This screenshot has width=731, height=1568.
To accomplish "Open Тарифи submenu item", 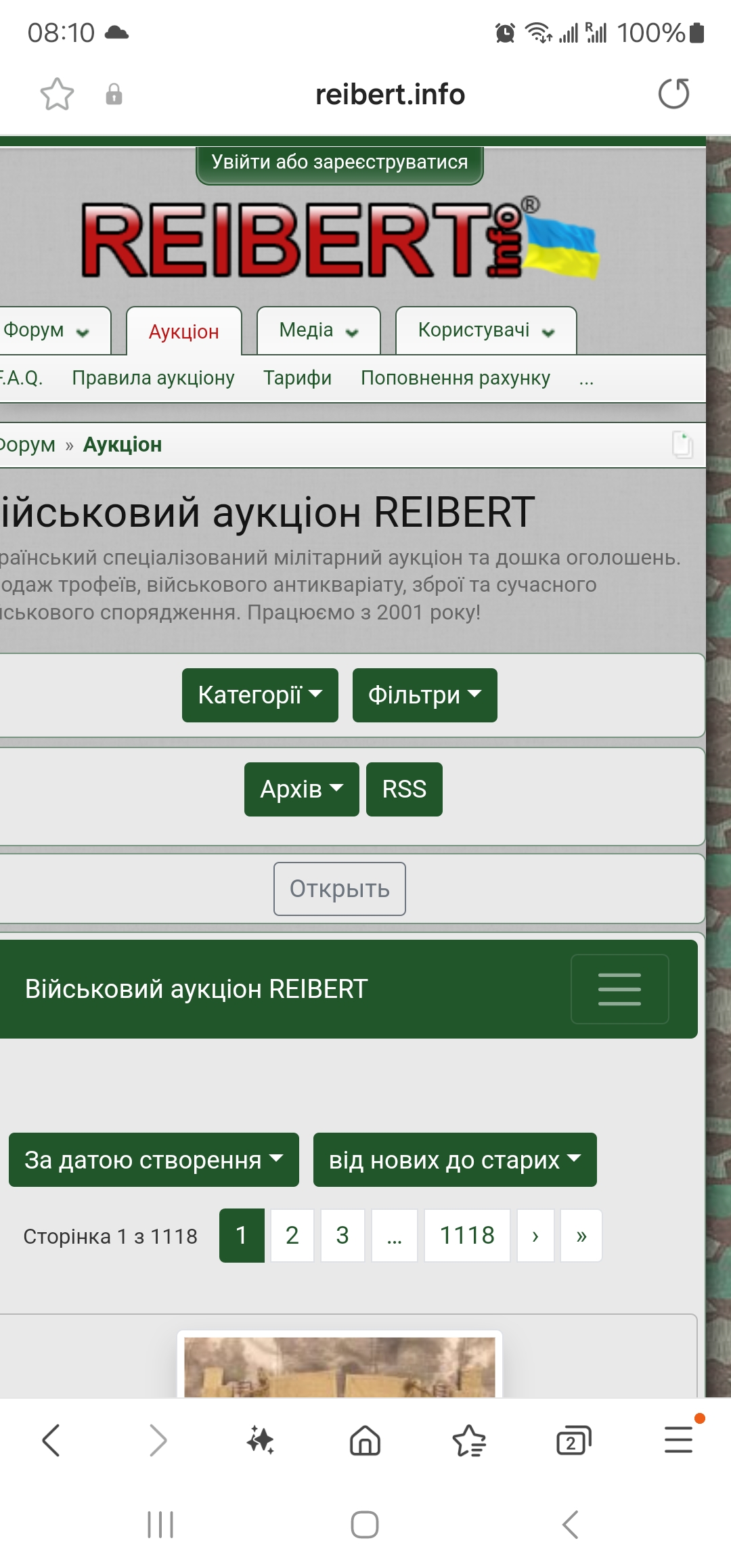I will click(297, 378).
